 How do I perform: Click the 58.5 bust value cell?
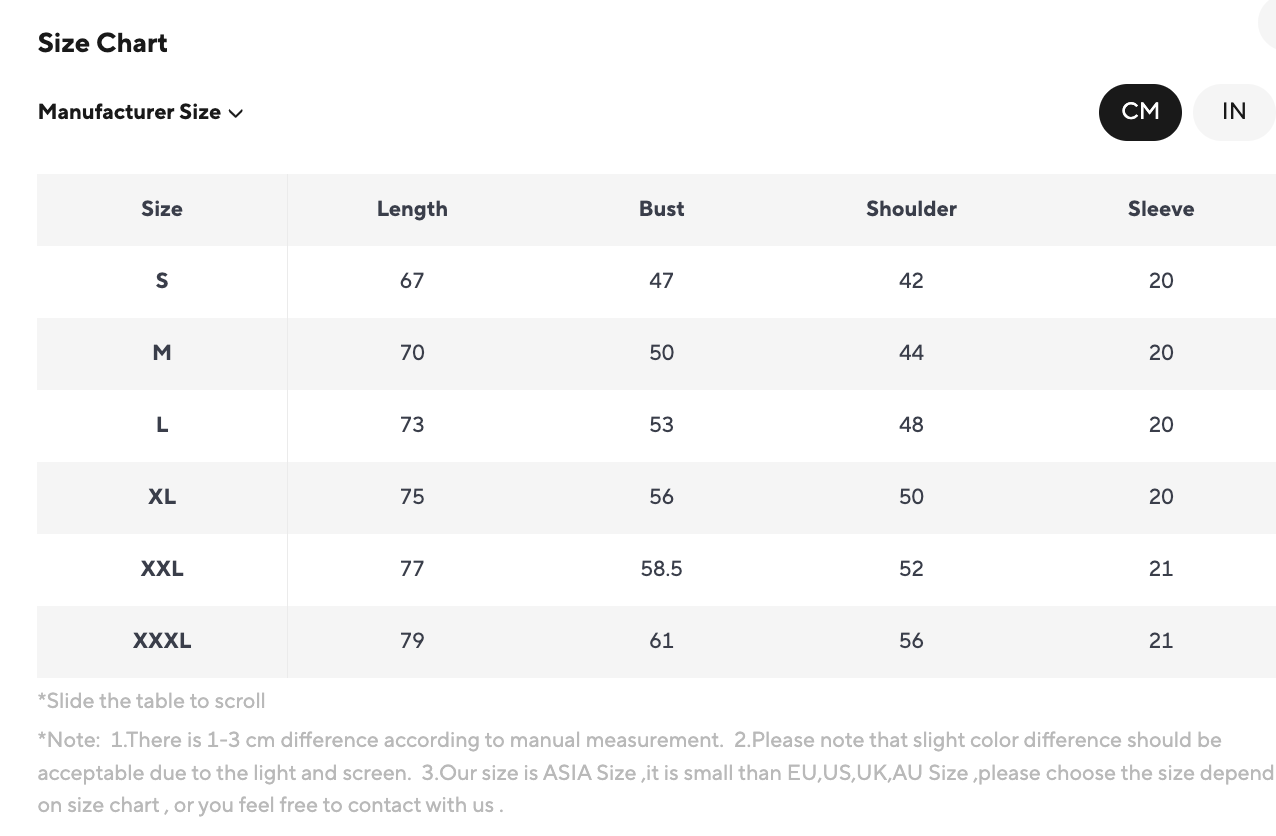[x=662, y=569]
